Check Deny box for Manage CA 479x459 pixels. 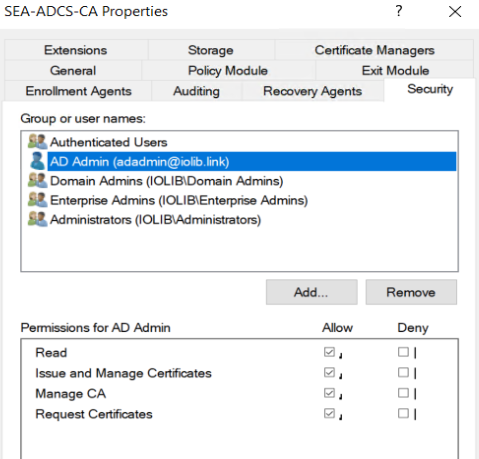[403, 393]
